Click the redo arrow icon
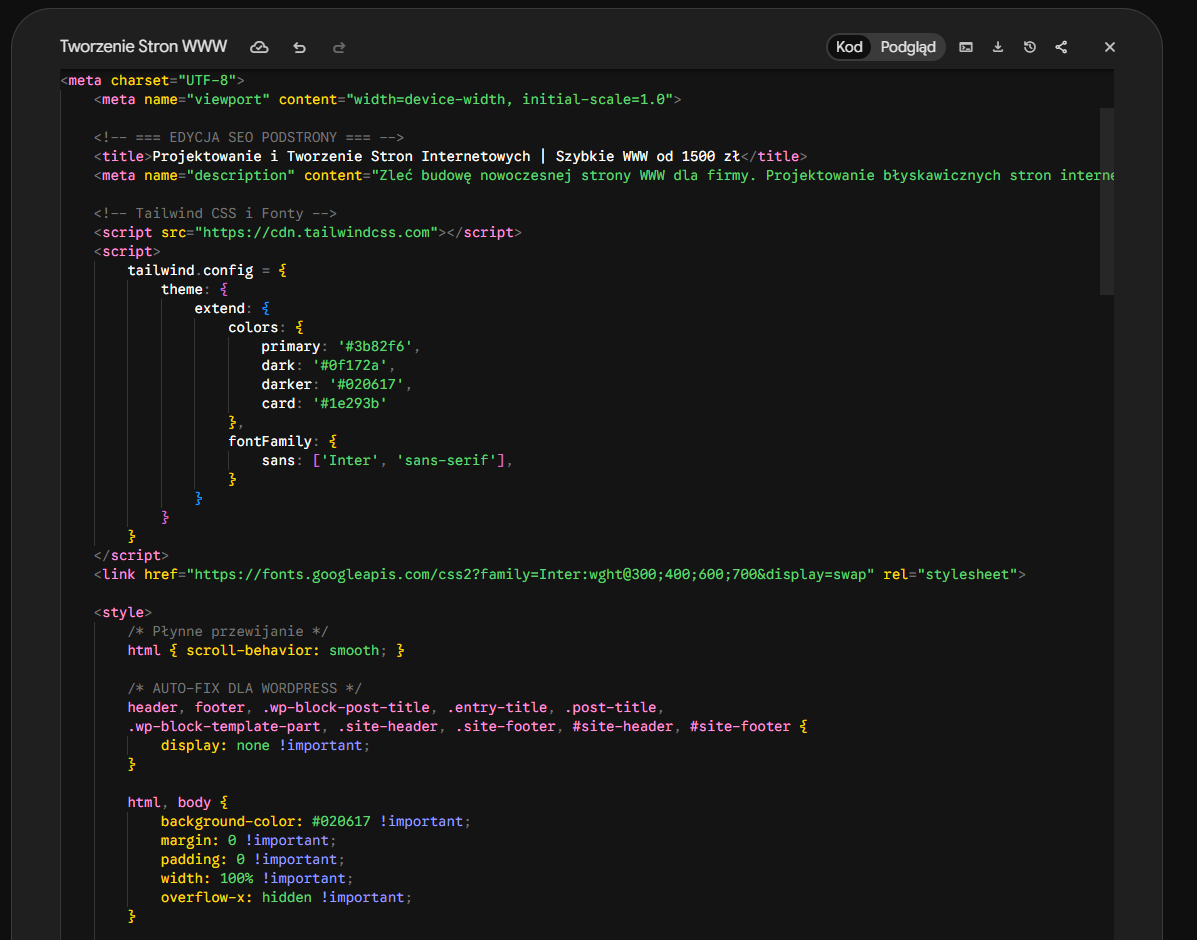1197x940 pixels. (339, 47)
